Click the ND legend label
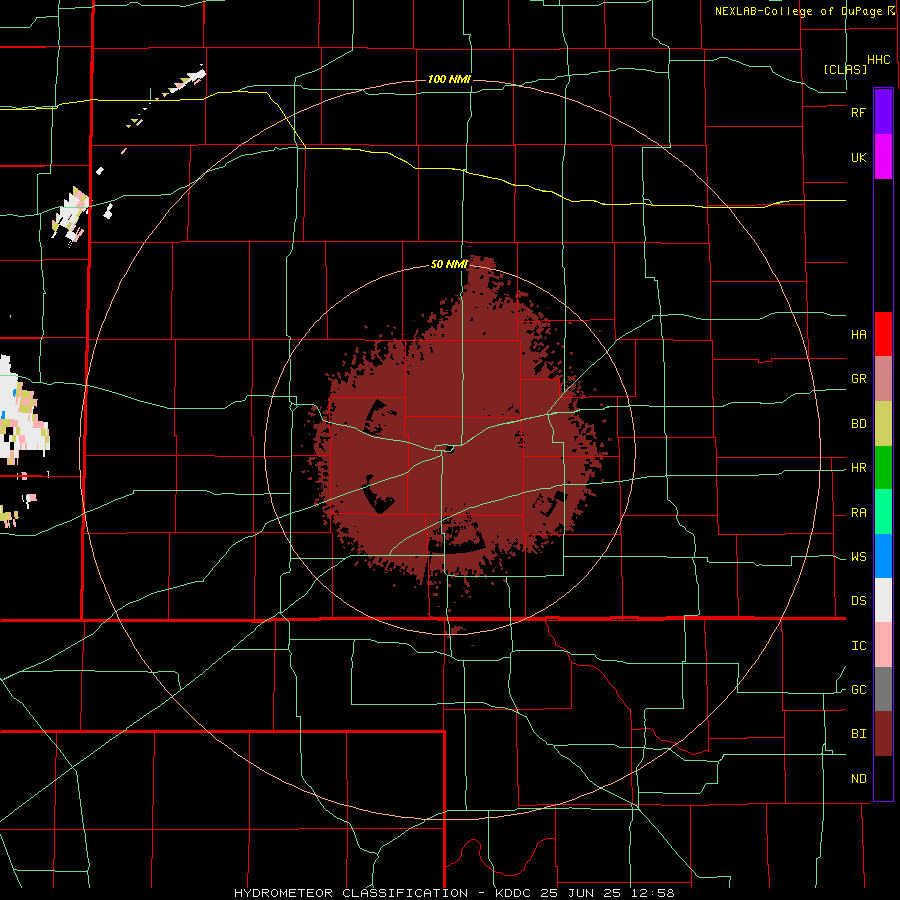The width and height of the screenshot is (900, 900). (858, 779)
